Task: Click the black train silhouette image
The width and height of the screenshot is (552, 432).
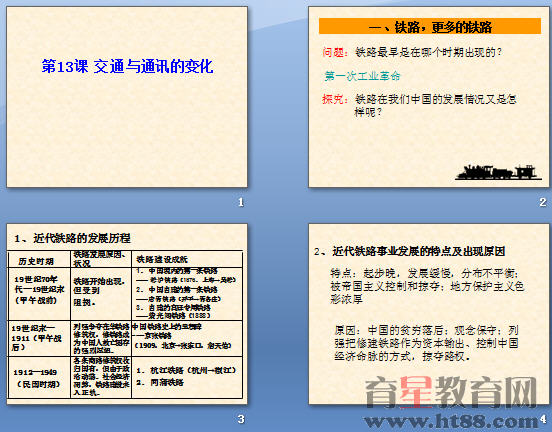Action: coord(498,172)
